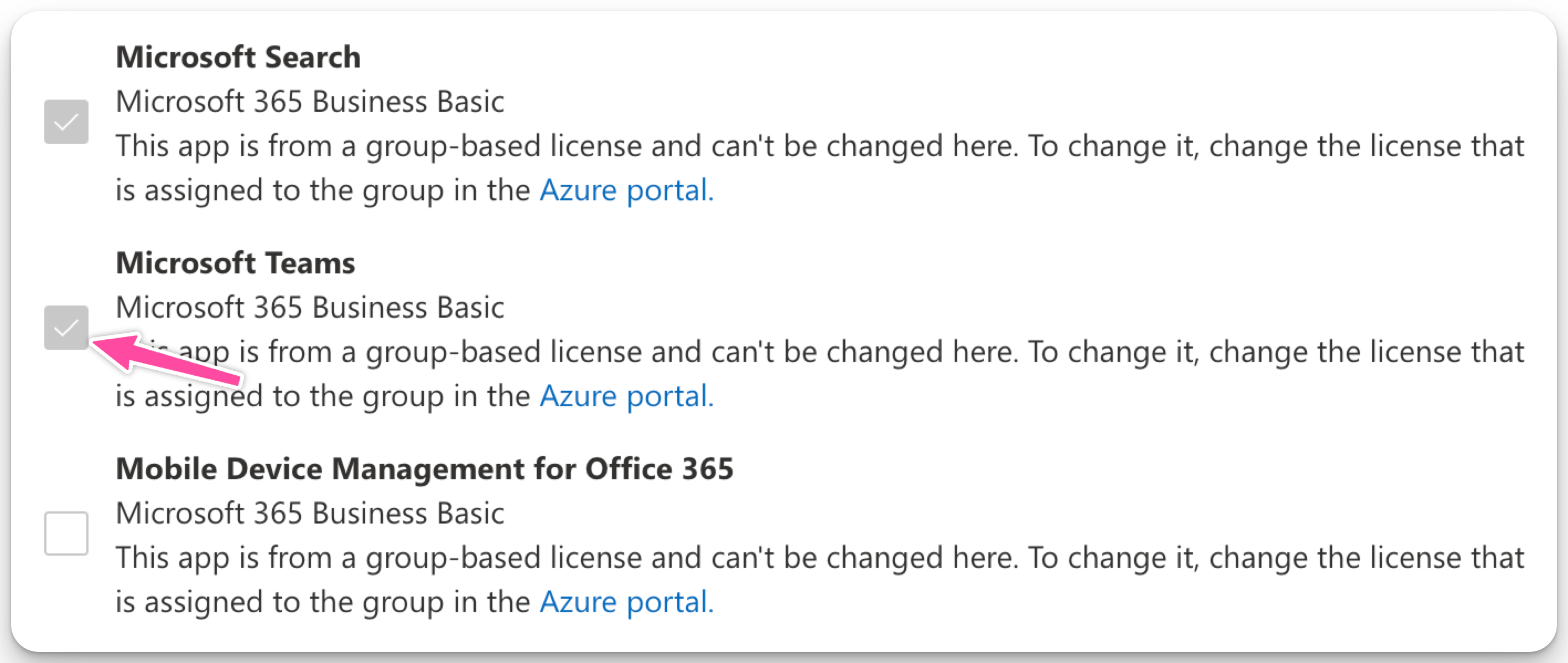Viewport: 1568px width, 663px height.
Task: Click Microsoft 365 Business Basic under Microsoft Search
Action: (x=310, y=102)
